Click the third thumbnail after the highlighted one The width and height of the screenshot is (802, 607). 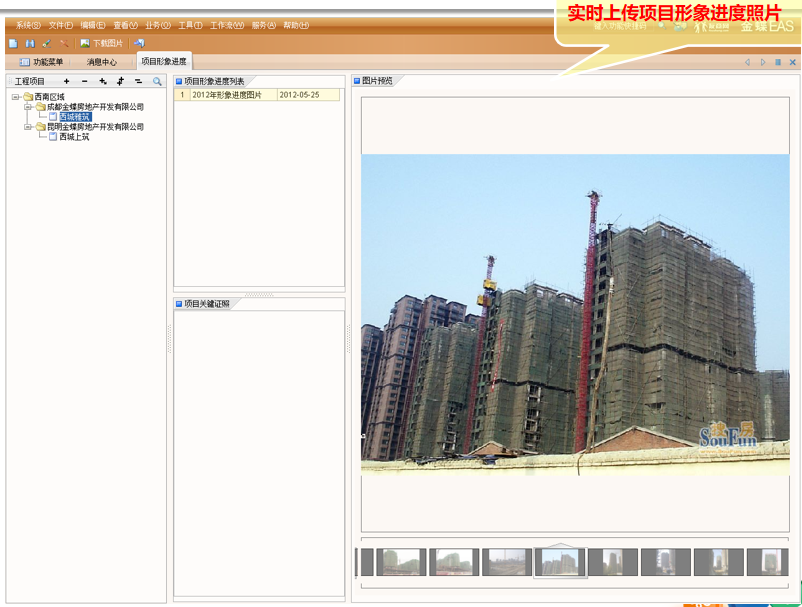[x=719, y=562]
